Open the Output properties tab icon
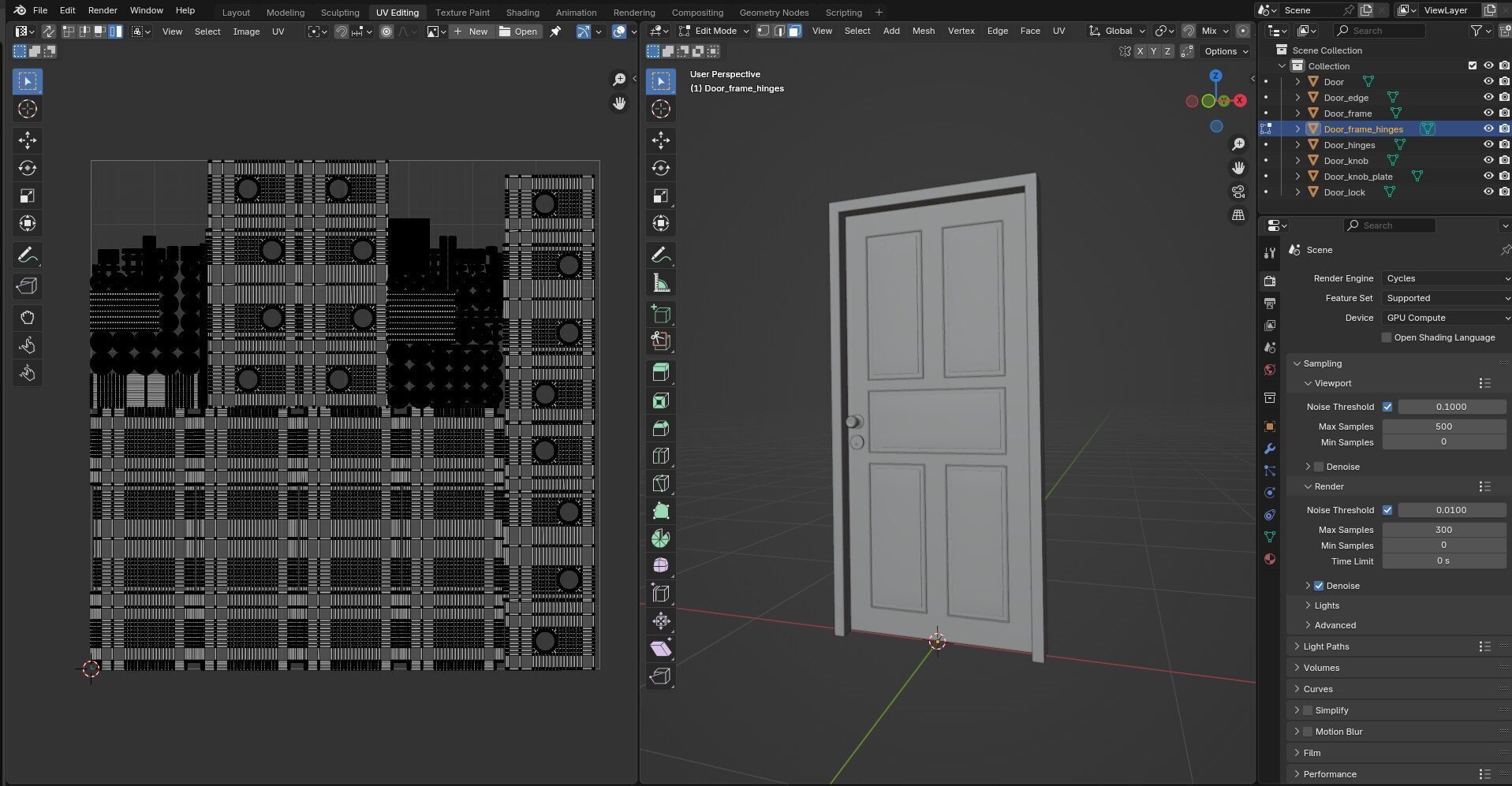The width and height of the screenshot is (1512, 786). pyautogui.click(x=1269, y=304)
